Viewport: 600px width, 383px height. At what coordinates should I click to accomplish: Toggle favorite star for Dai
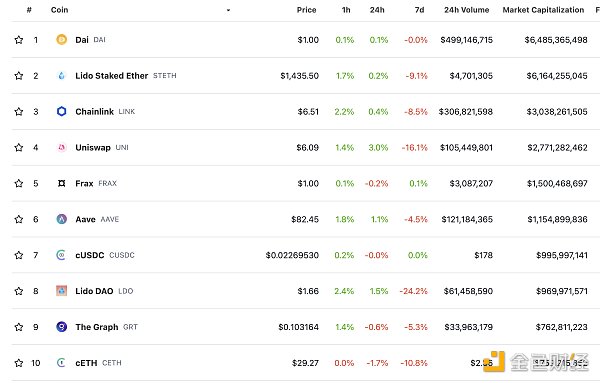point(18,39)
